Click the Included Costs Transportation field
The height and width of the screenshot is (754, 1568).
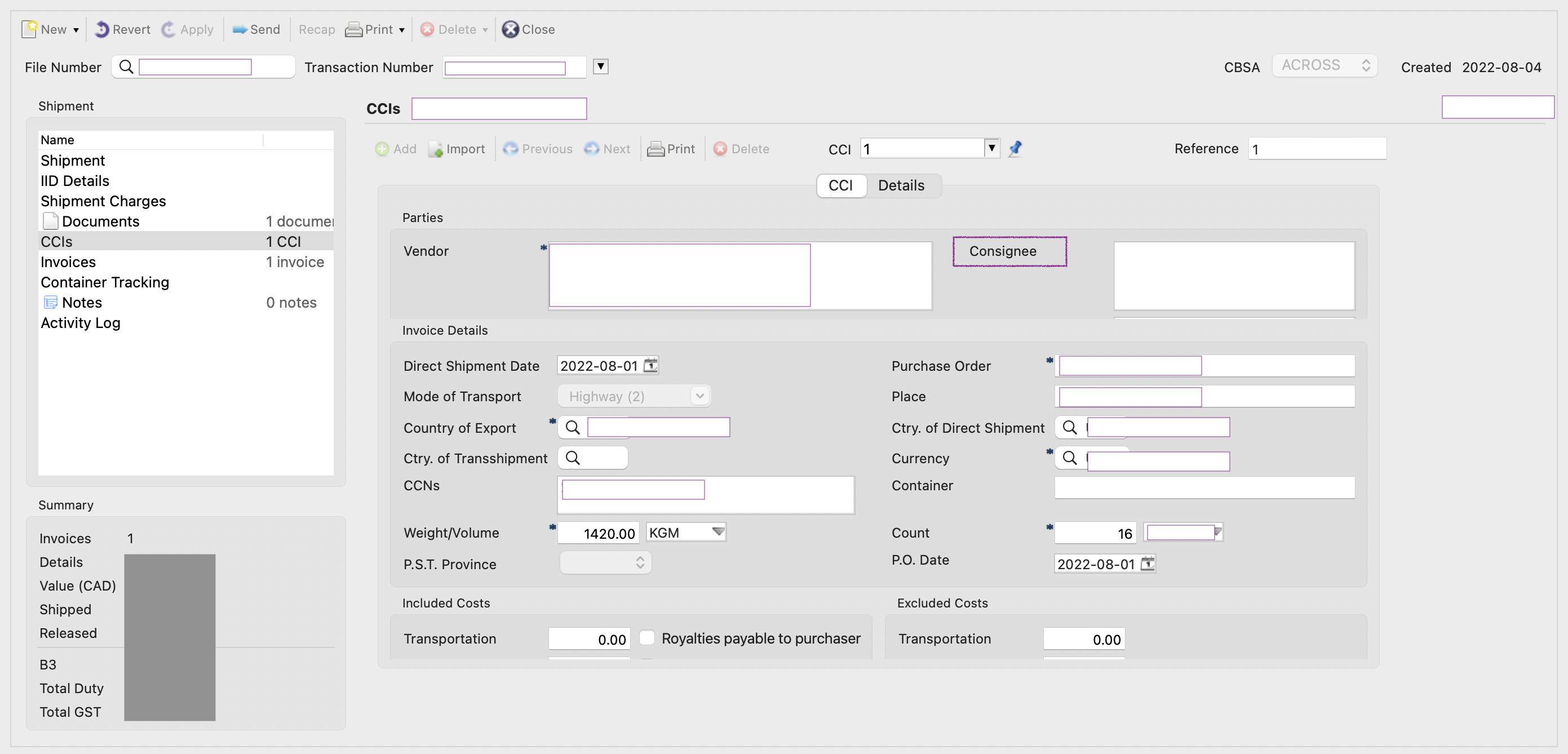point(589,639)
